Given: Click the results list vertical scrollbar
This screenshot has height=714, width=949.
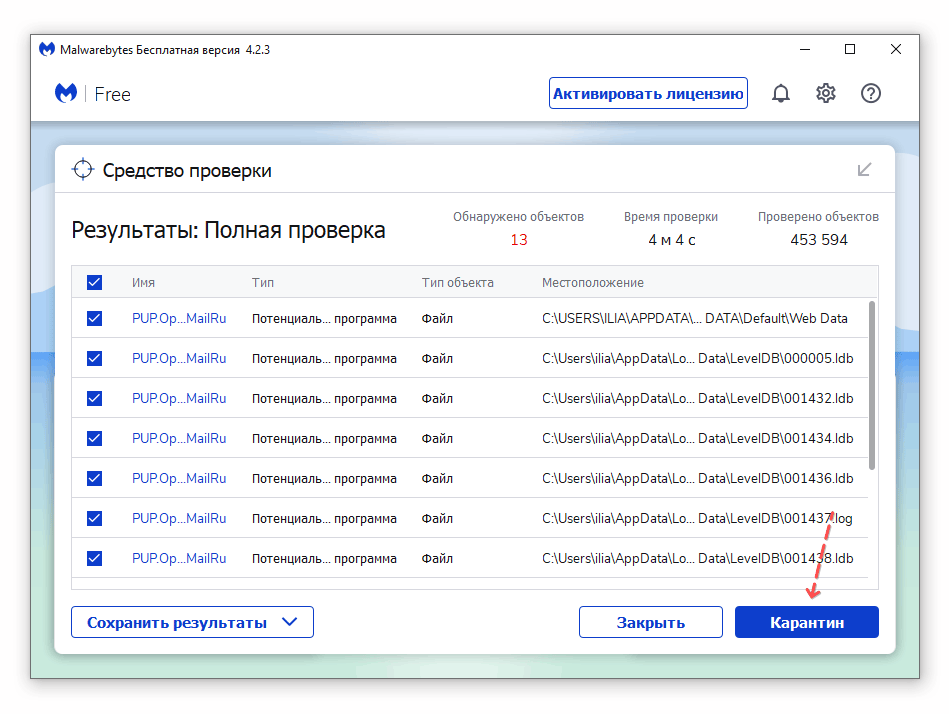Looking at the screenshot, I should click(872, 385).
